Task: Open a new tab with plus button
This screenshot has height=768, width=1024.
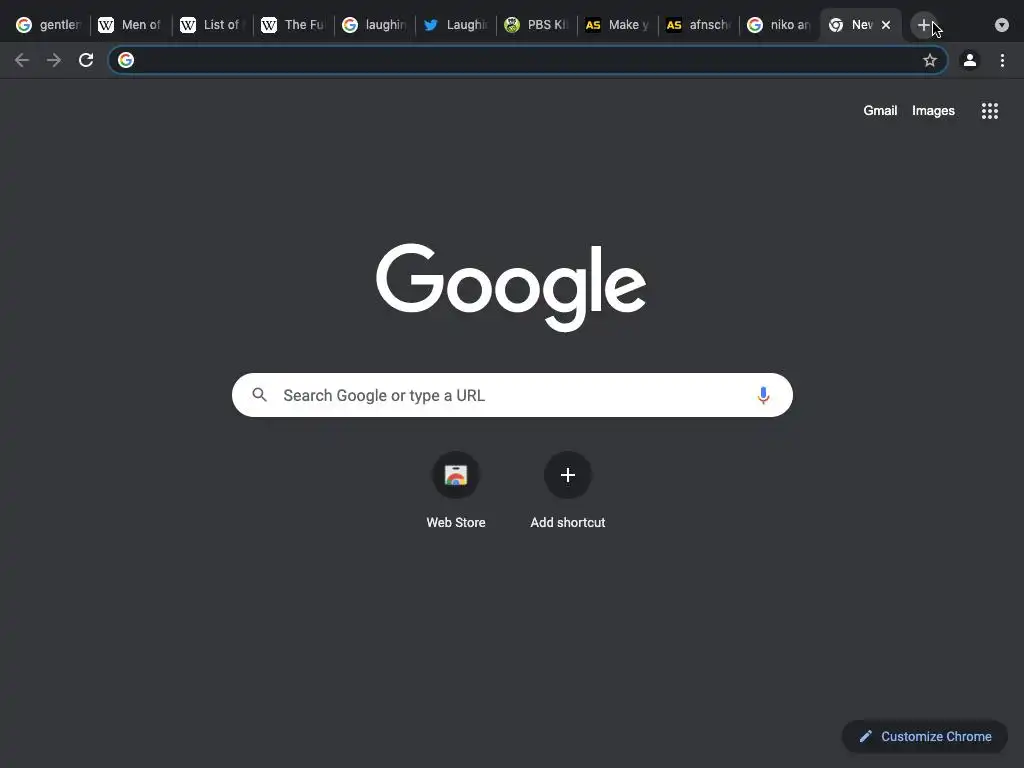Action: tap(923, 25)
